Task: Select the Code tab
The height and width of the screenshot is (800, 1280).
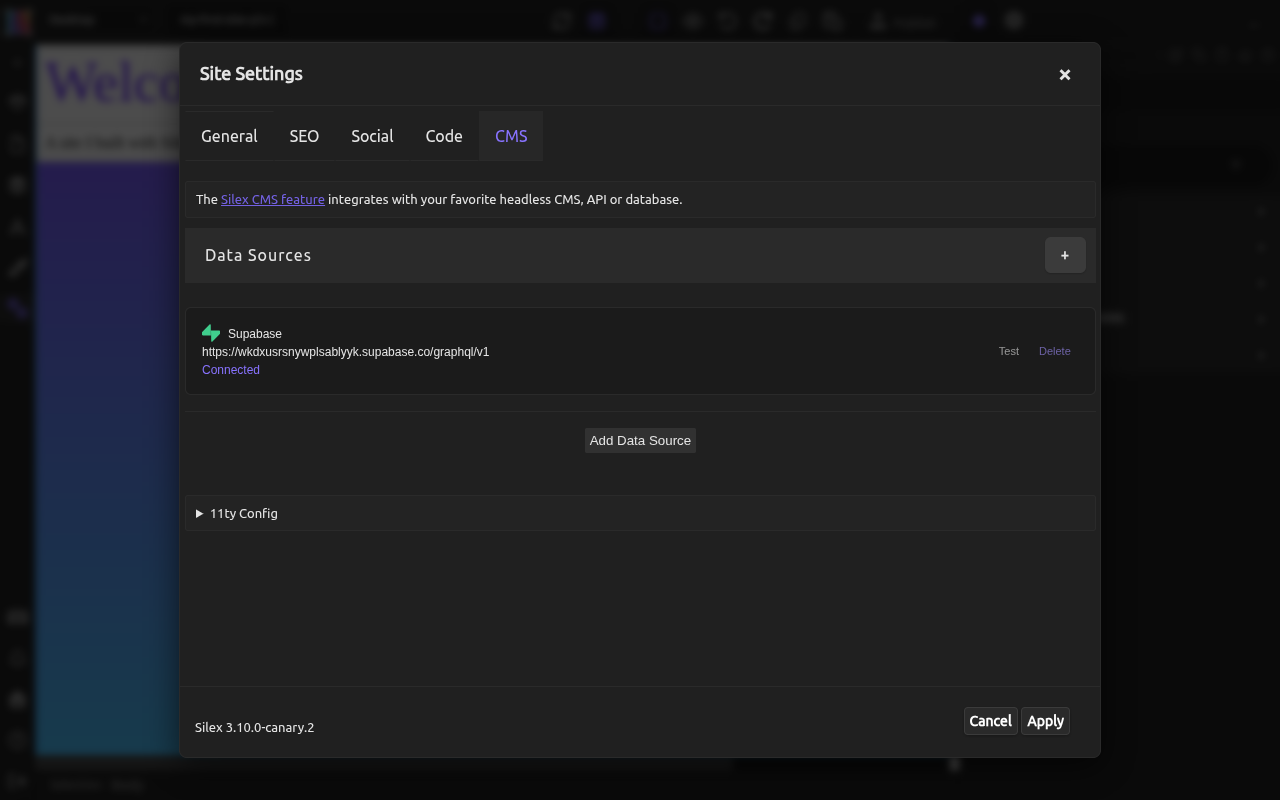Action: tap(444, 136)
